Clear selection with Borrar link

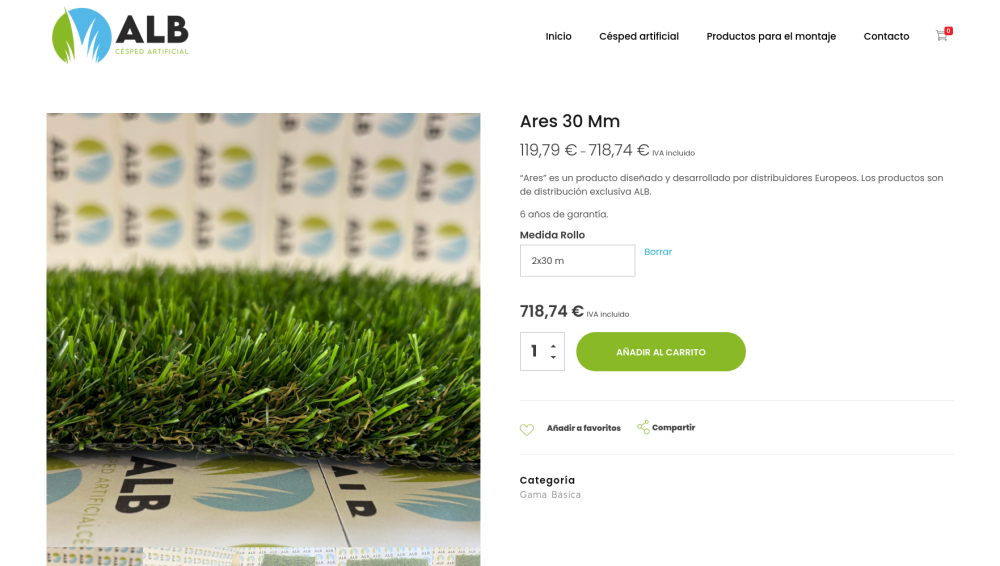tap(658, 252)
